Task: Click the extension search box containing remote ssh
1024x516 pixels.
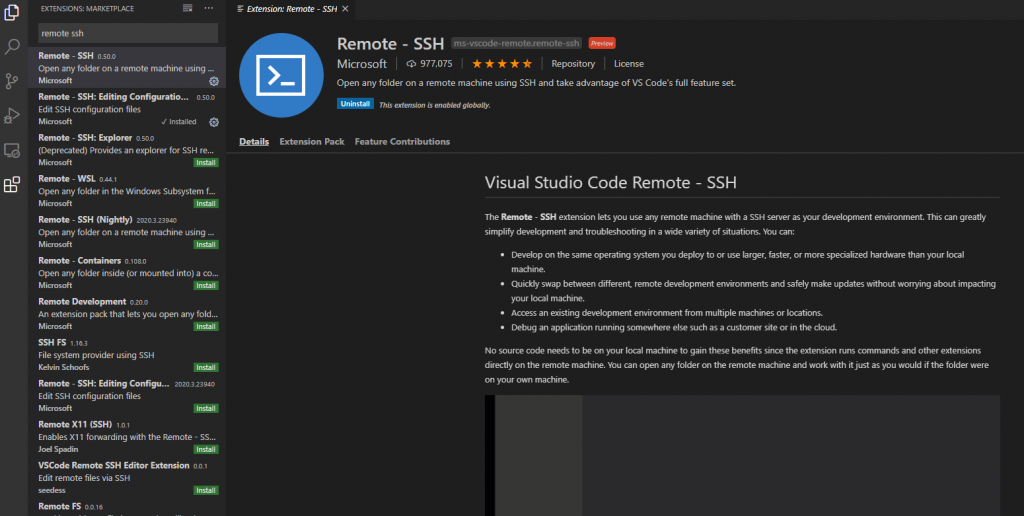Action: pos(128,33)
